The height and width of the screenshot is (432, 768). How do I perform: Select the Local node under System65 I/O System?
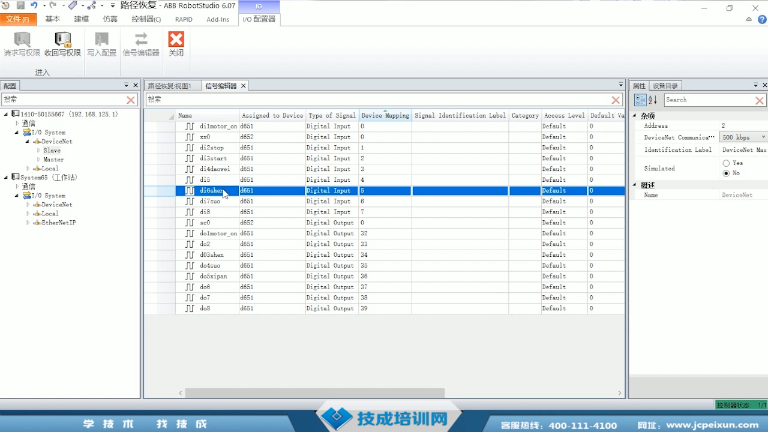[49, 214]
